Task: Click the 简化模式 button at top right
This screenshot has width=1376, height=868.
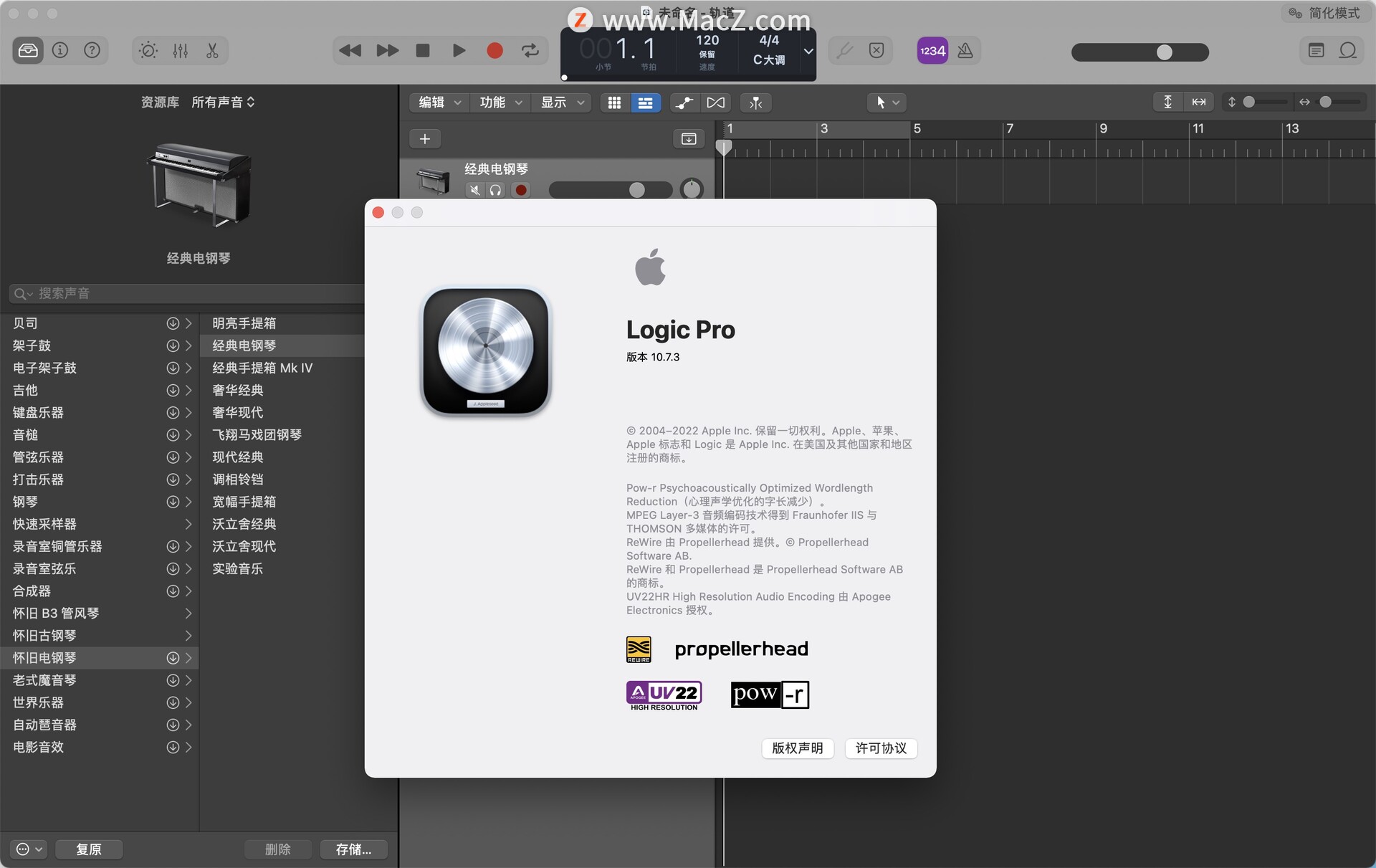Action: (x=1324, y=13)
